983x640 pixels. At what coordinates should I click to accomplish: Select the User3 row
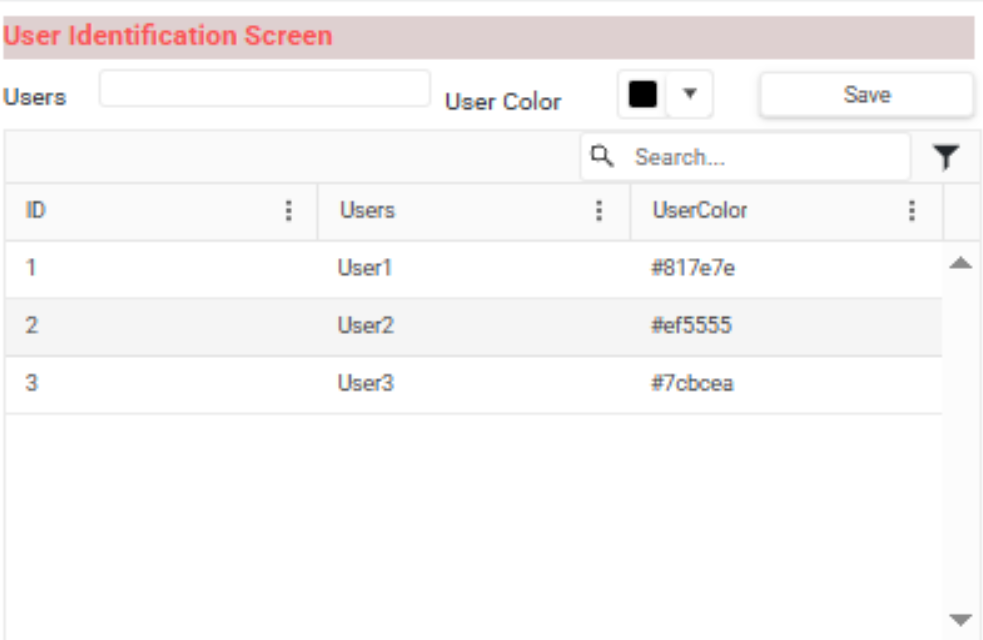click(x=473, y=384)
